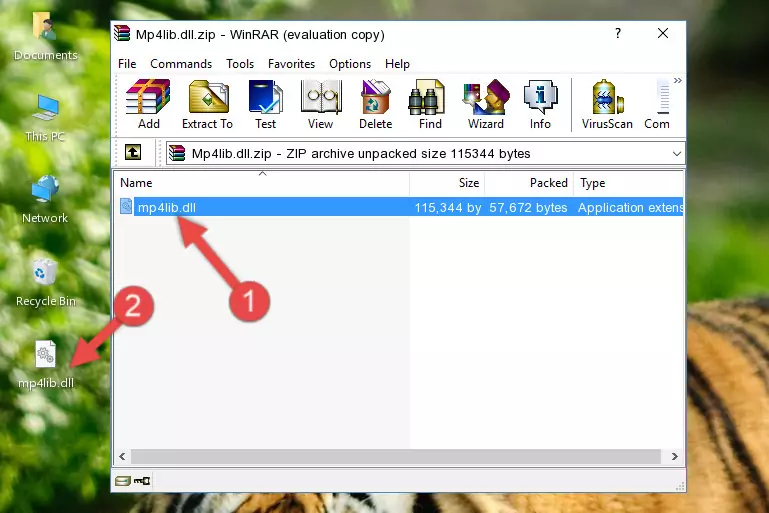The height and width of the screenshot is (513, 769).
Task: Sort the list by Packed column
Action: [x=529, y=183]
